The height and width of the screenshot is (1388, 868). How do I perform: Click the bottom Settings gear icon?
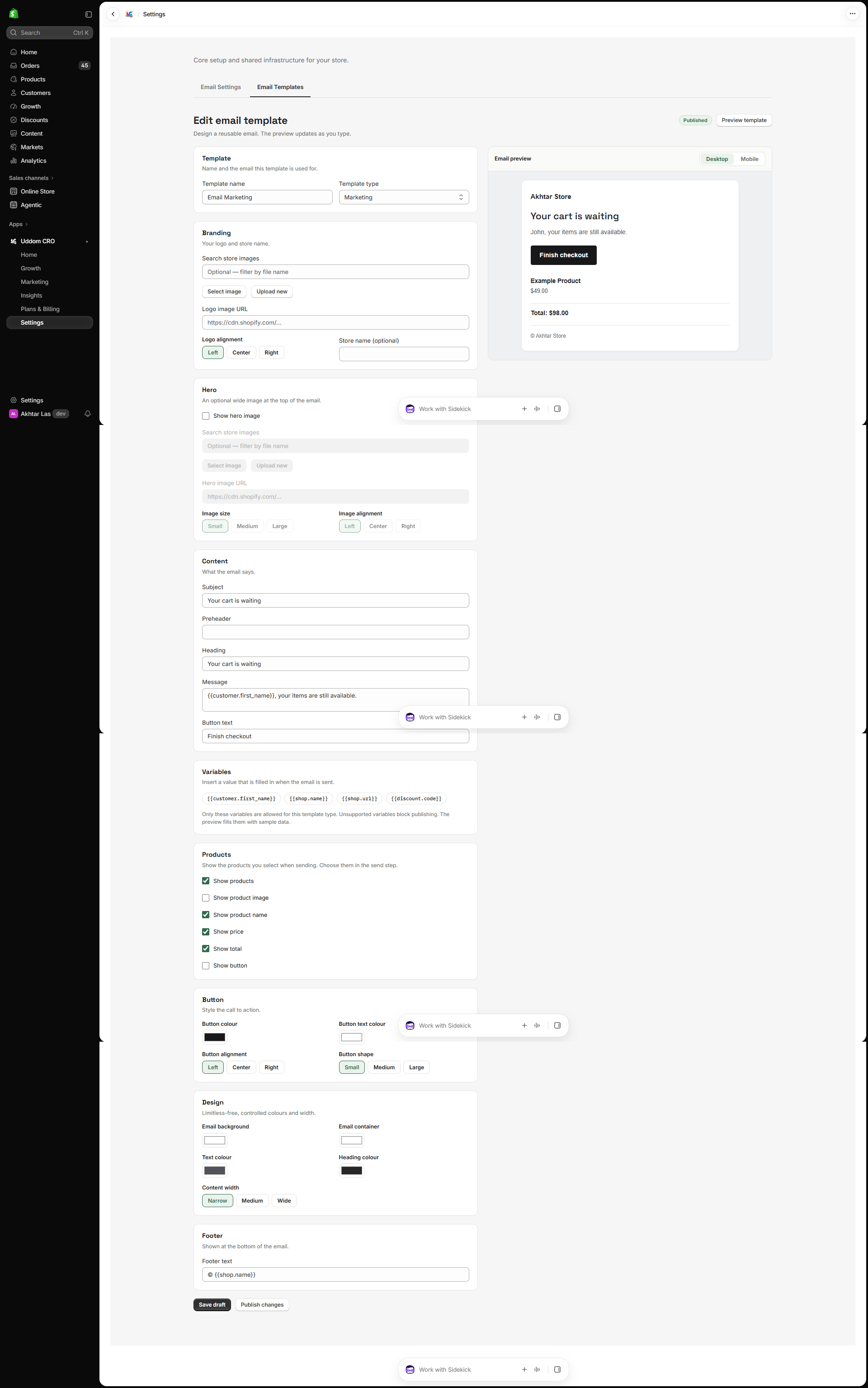pos(14,400)
